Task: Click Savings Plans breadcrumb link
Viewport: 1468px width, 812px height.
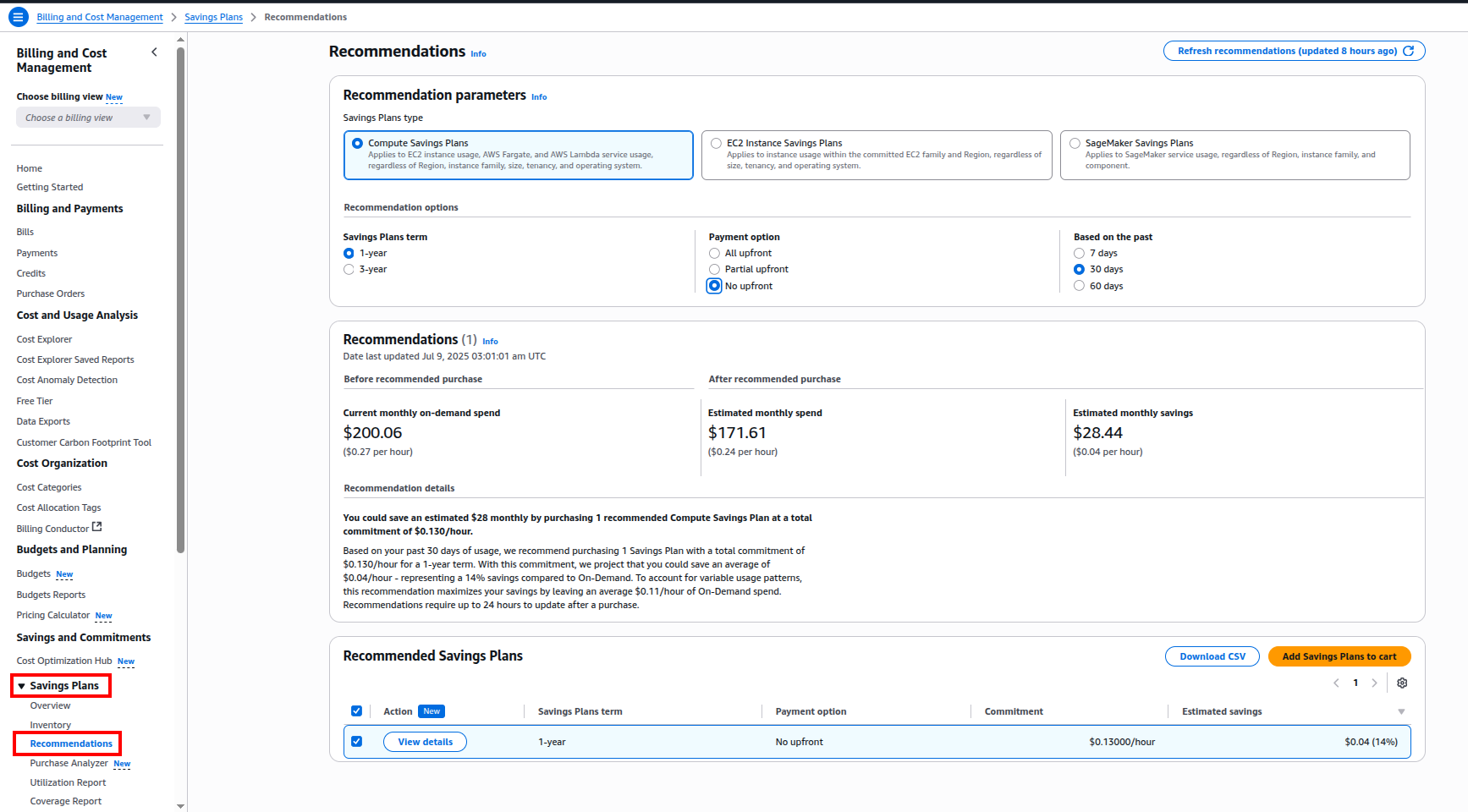Action: pyautogui.click(x=213, y=17)
